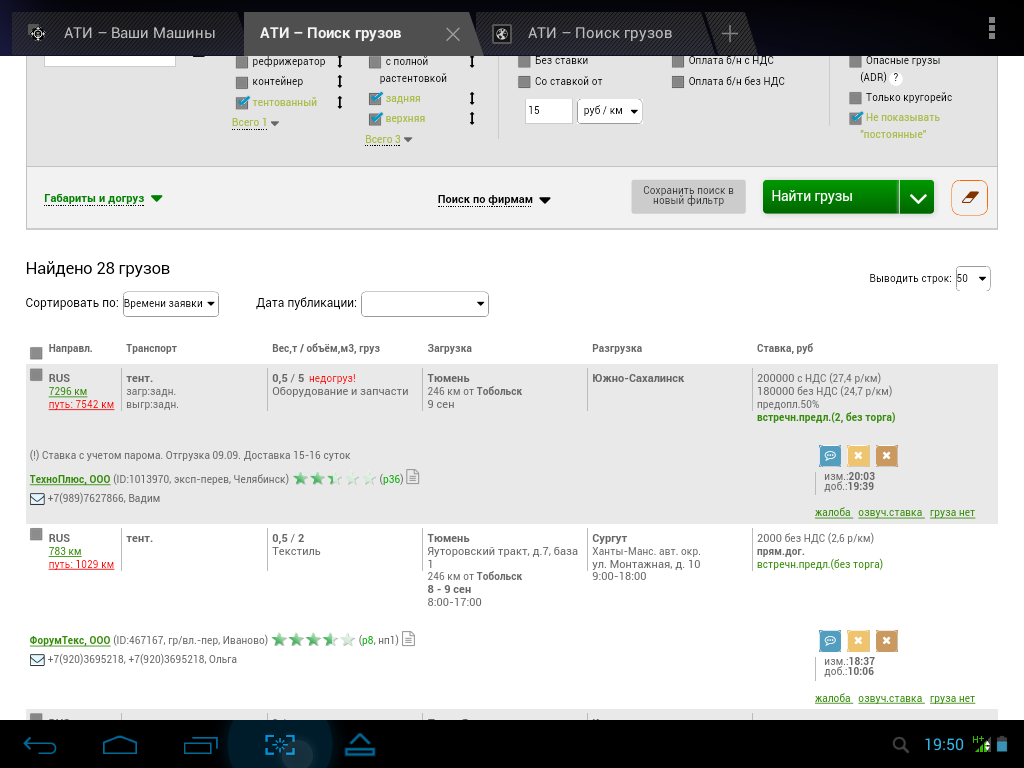Open the ТехноПлюс, ООО company link

pos(70,479)
